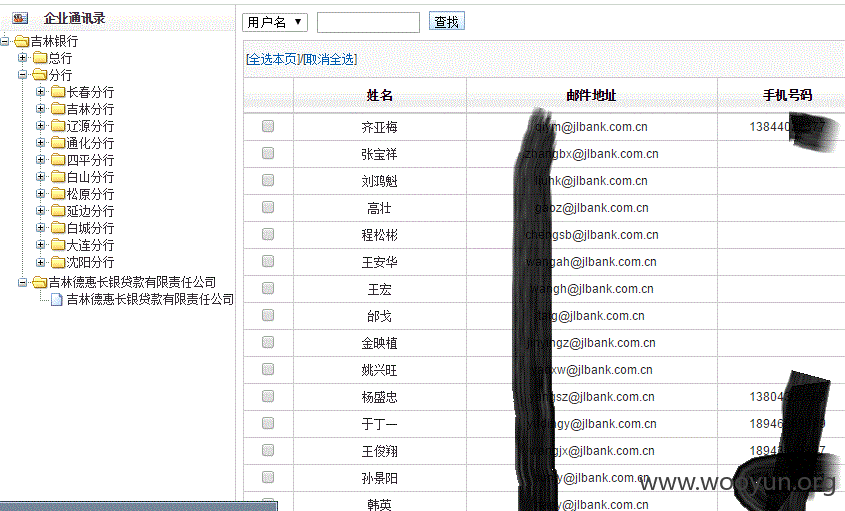Collapse the 吉林德惠长银贷款有限责任公司 folder node
Screen dimensions: 845x511
tap(22, 282)
